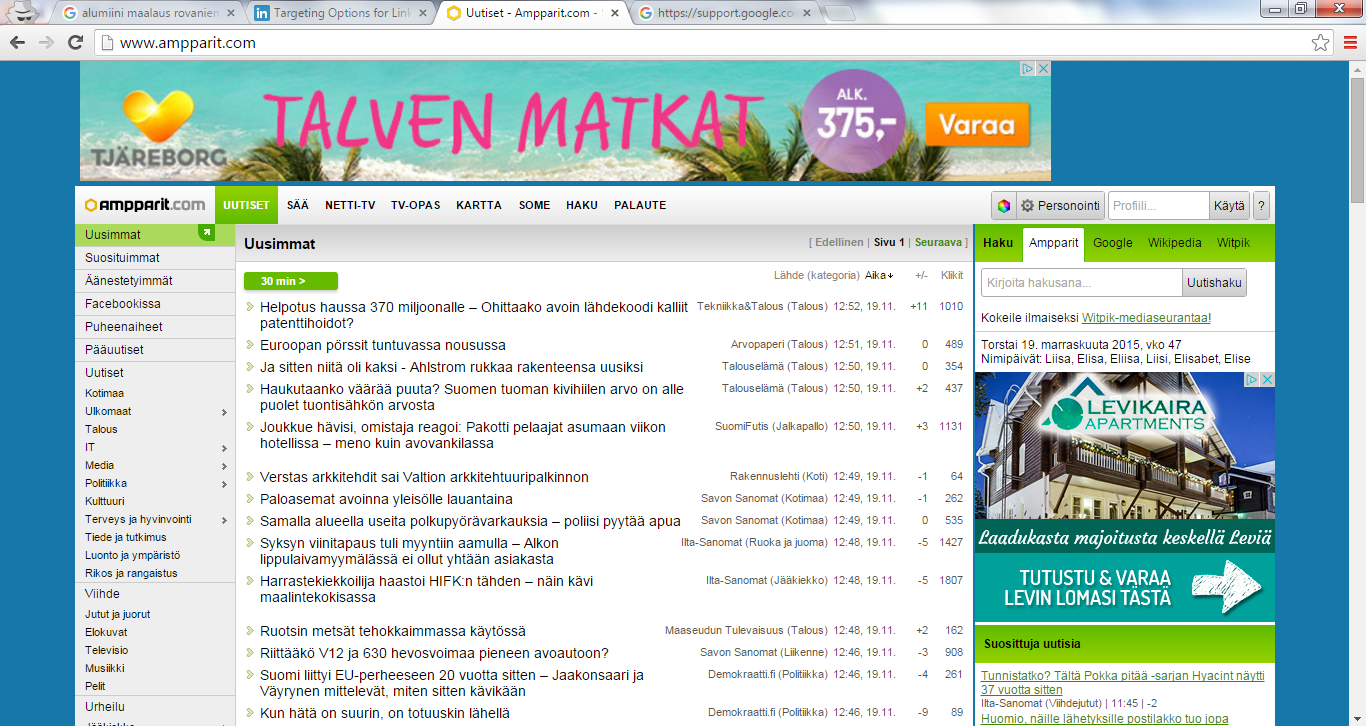Click the Profiili input field
1366x726 pixels.
pos(1159,206)
